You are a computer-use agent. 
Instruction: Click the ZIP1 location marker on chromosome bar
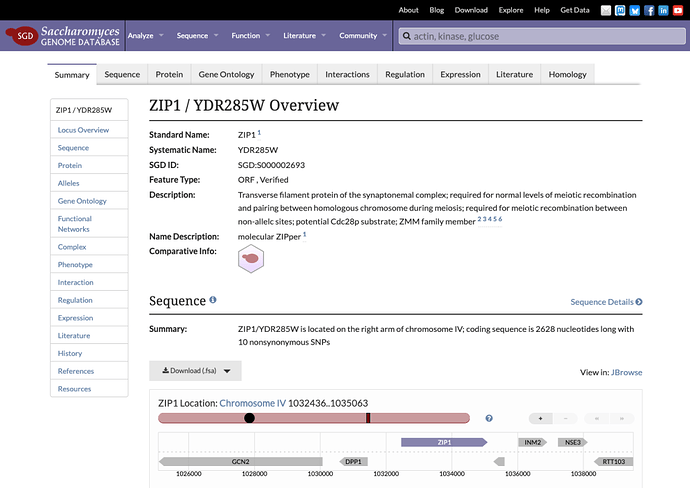tap(368, 418)
